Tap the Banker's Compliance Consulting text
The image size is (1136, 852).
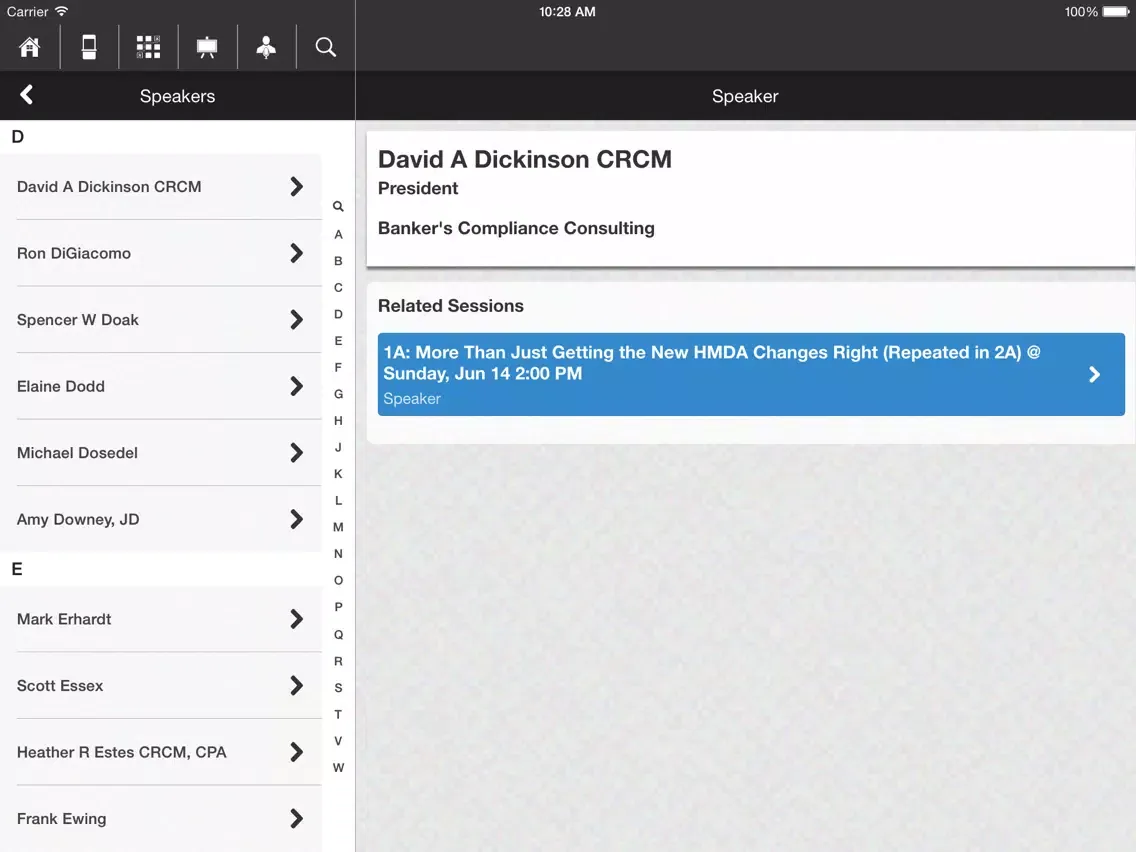pos(517,228)
